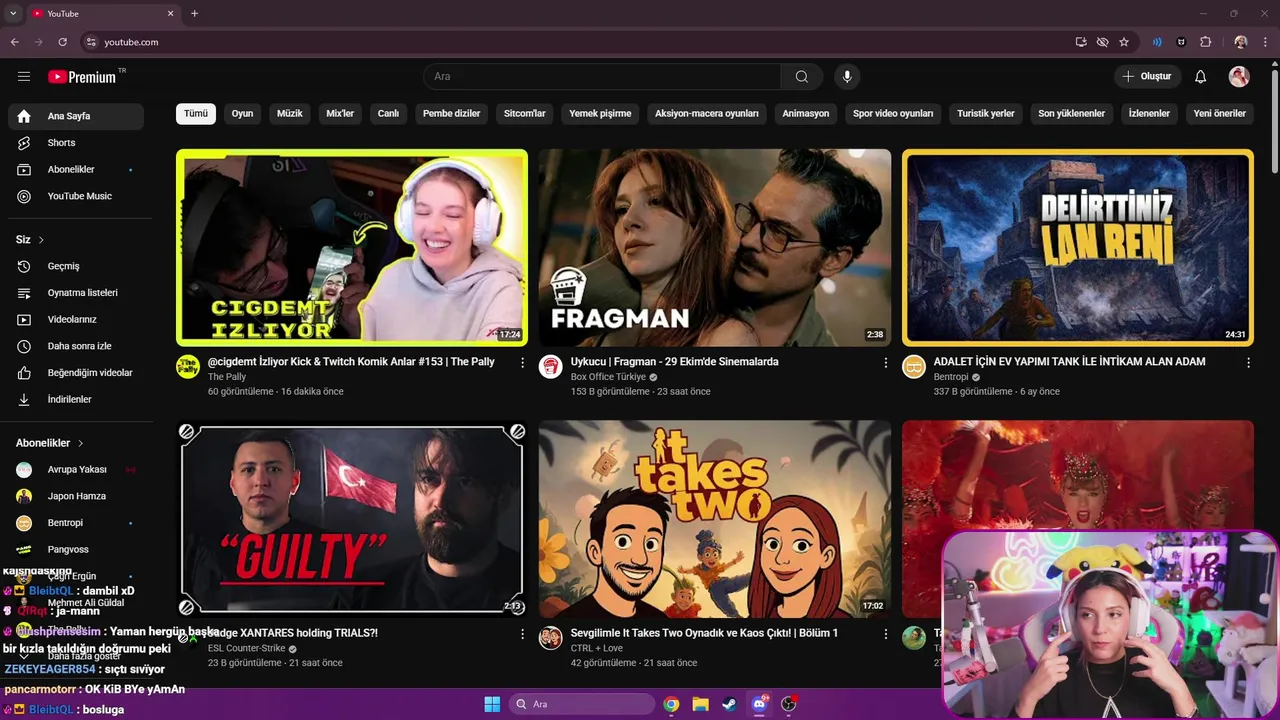Click the YouTube search input field
Image resolution: width=1280 pixels, height=720 pixels.
pyautogui.click(x=602, y=77)
